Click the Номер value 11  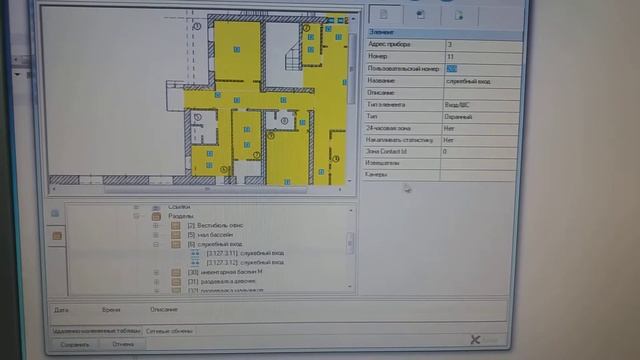(483, 56)
